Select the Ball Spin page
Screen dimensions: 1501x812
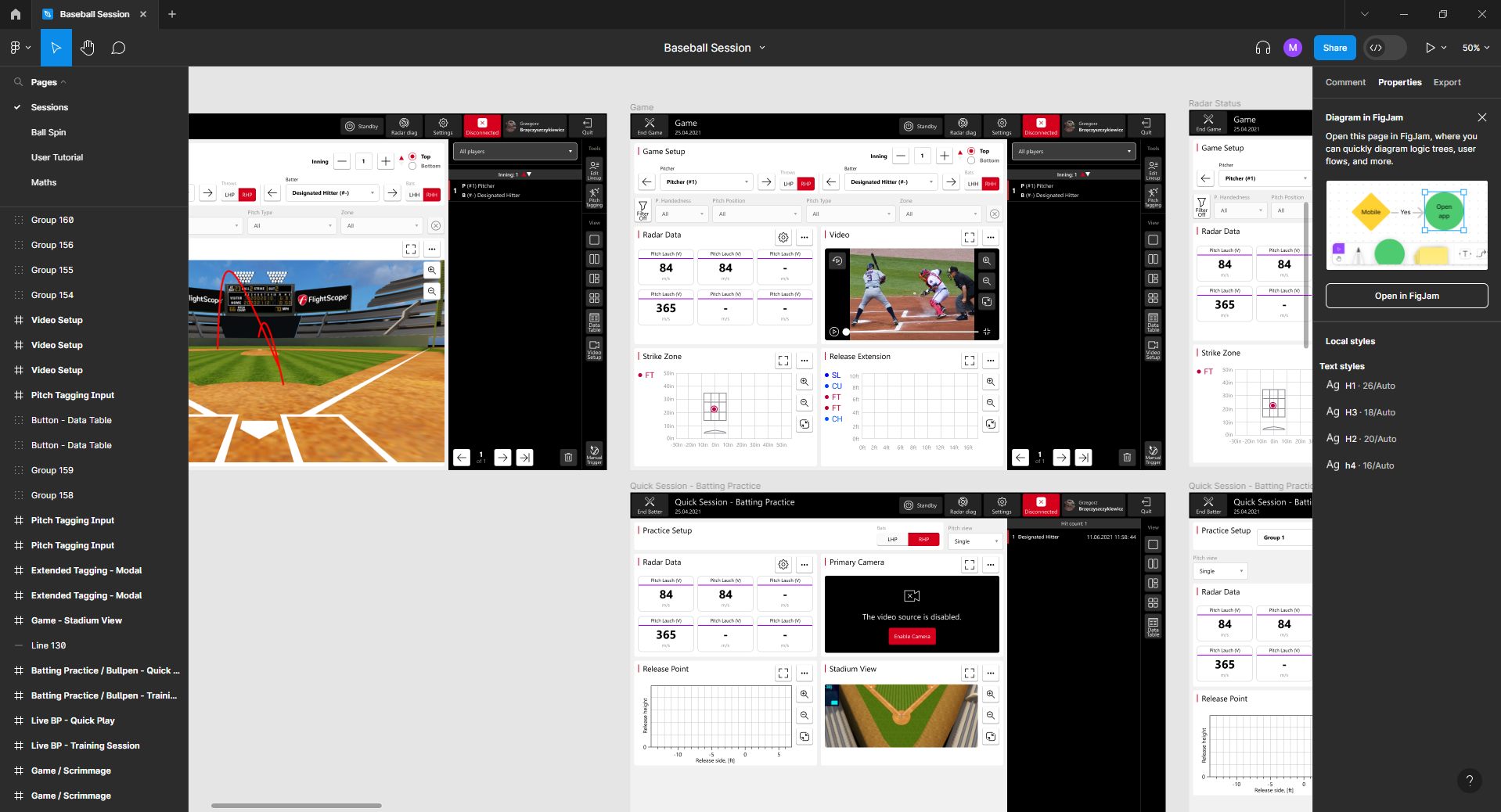tap(49, 132)
